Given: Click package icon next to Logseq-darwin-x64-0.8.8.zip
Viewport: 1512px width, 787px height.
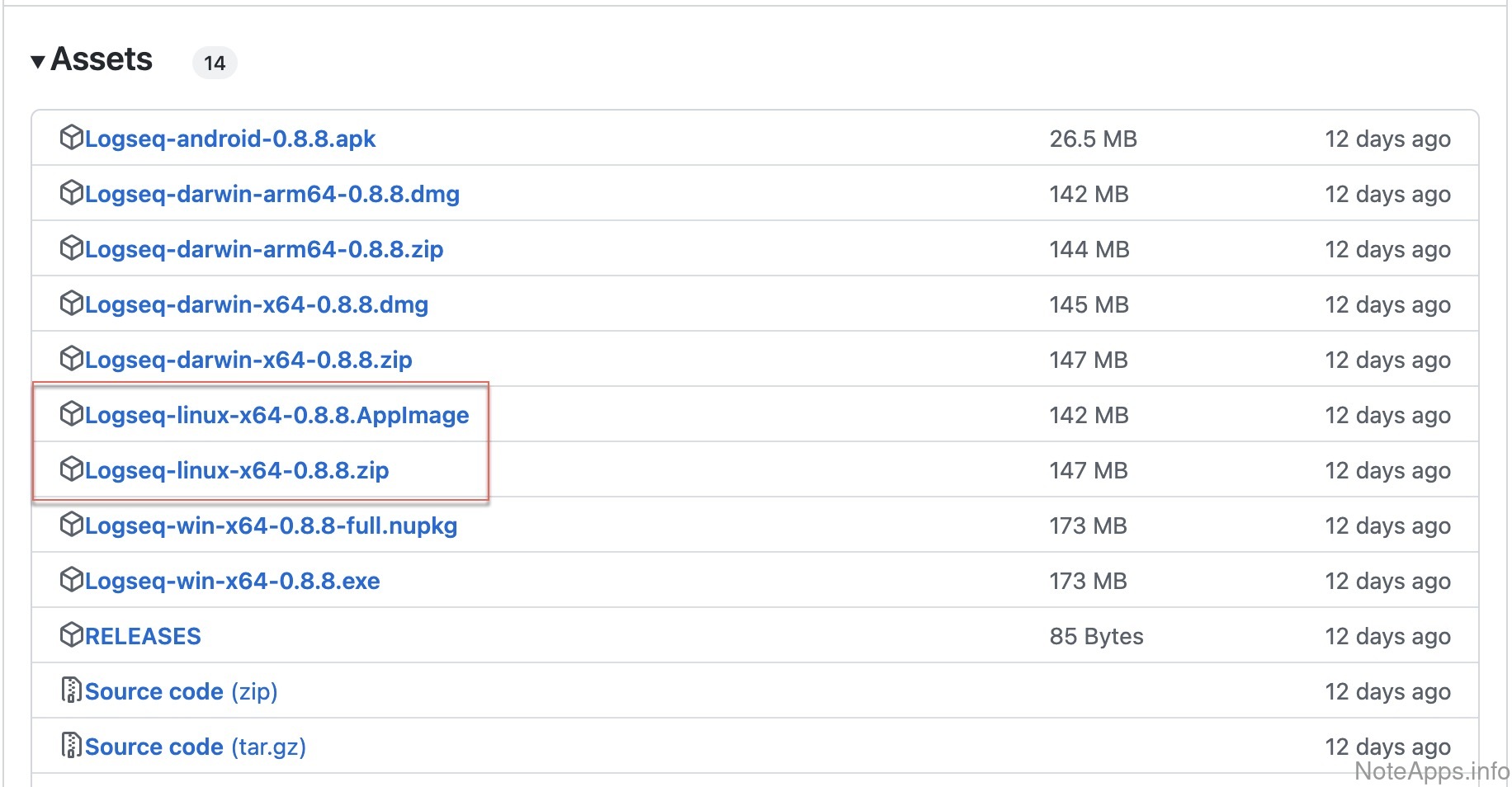Looking at the screenshot, I should (72, 358).
